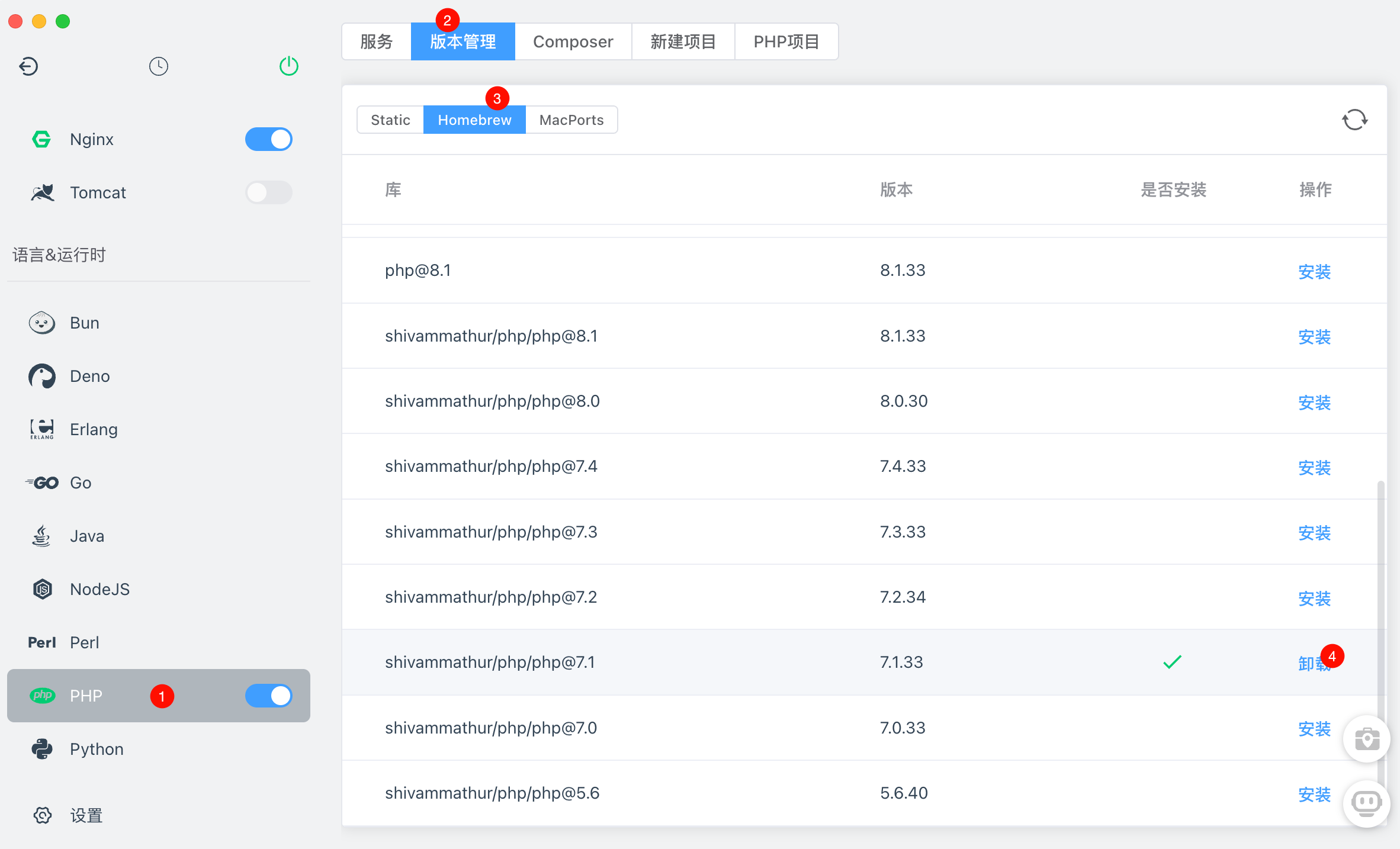Viewport: 1400px width, 849px height.
Task: Open Bun in the sidebar
Action: coord(159,323)
